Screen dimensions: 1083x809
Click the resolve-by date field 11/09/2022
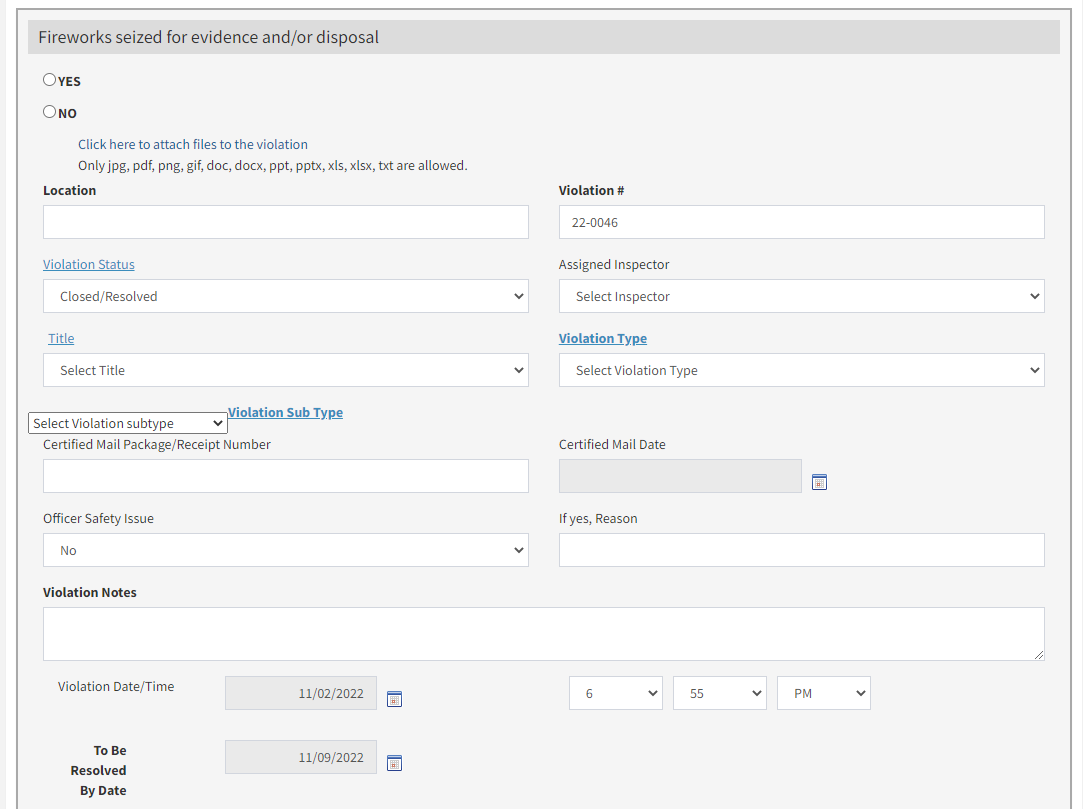pyautogui.click(x=301, y=758)
